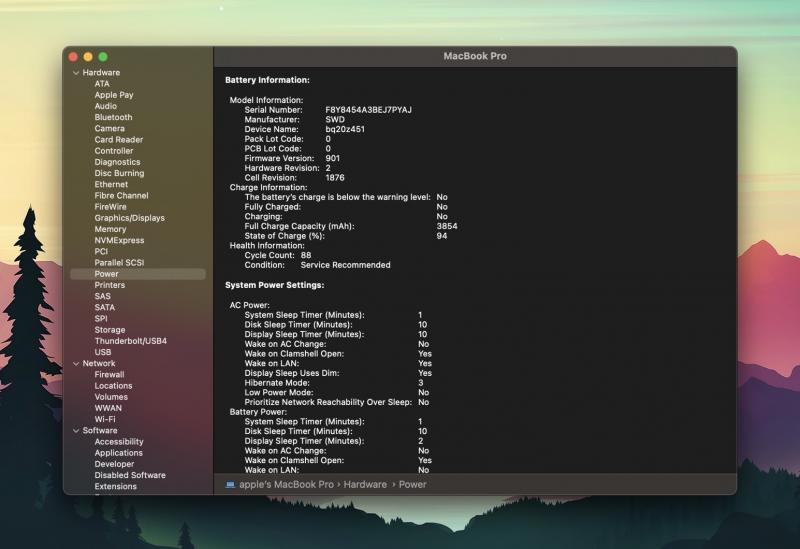Image resolution: width=800 pixels, height=549 pixels.
Task: Open Graphics/Displays in the sidebar
Action: [x=130, y=218]
